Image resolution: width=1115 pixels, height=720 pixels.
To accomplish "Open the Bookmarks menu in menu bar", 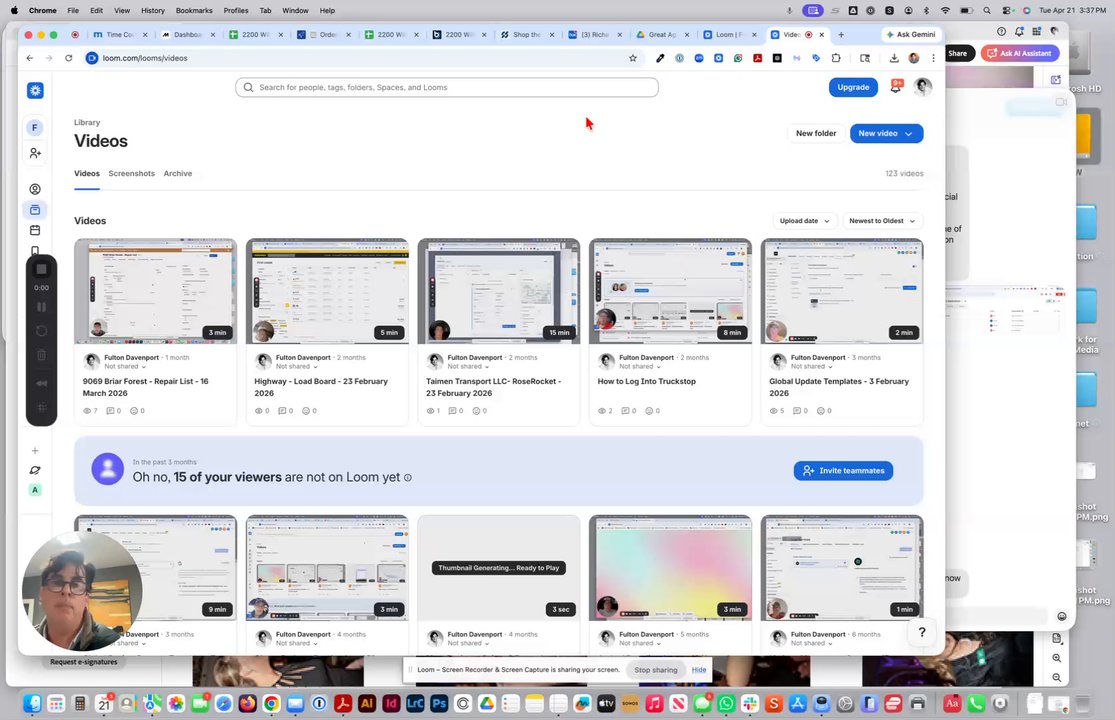I will click(x=194, y=11).
